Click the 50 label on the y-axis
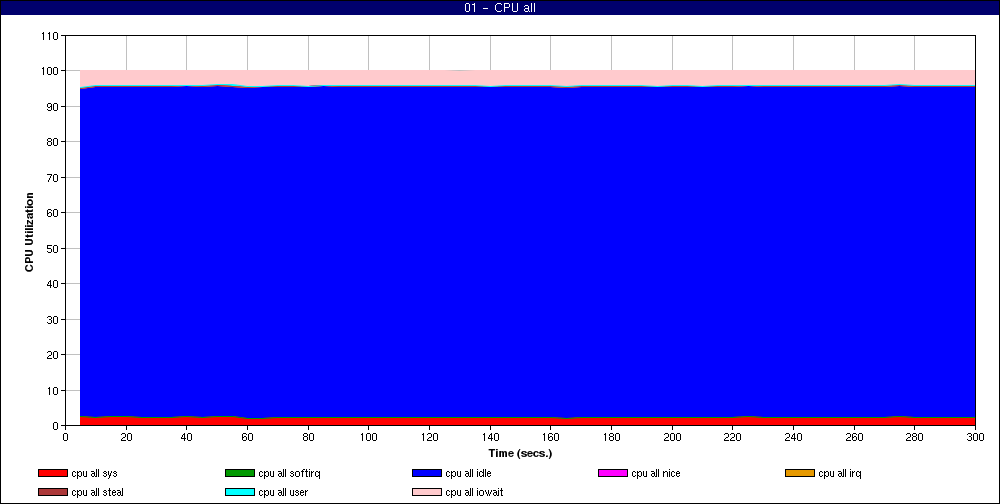 pos(52,248)
